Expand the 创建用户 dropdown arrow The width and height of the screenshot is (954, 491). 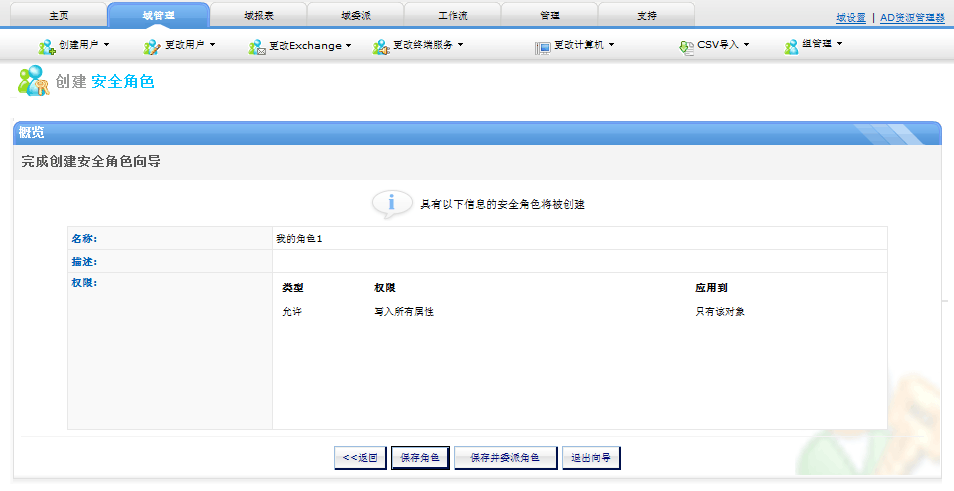tap(106, 45)
